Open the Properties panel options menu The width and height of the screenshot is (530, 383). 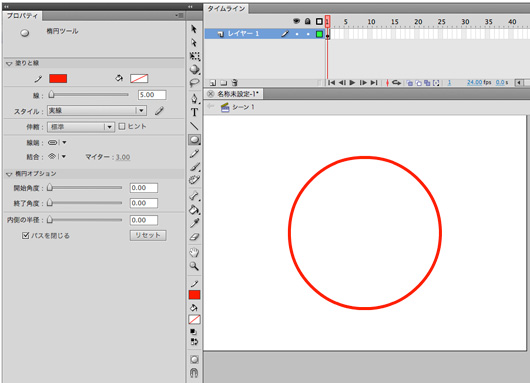179,15
